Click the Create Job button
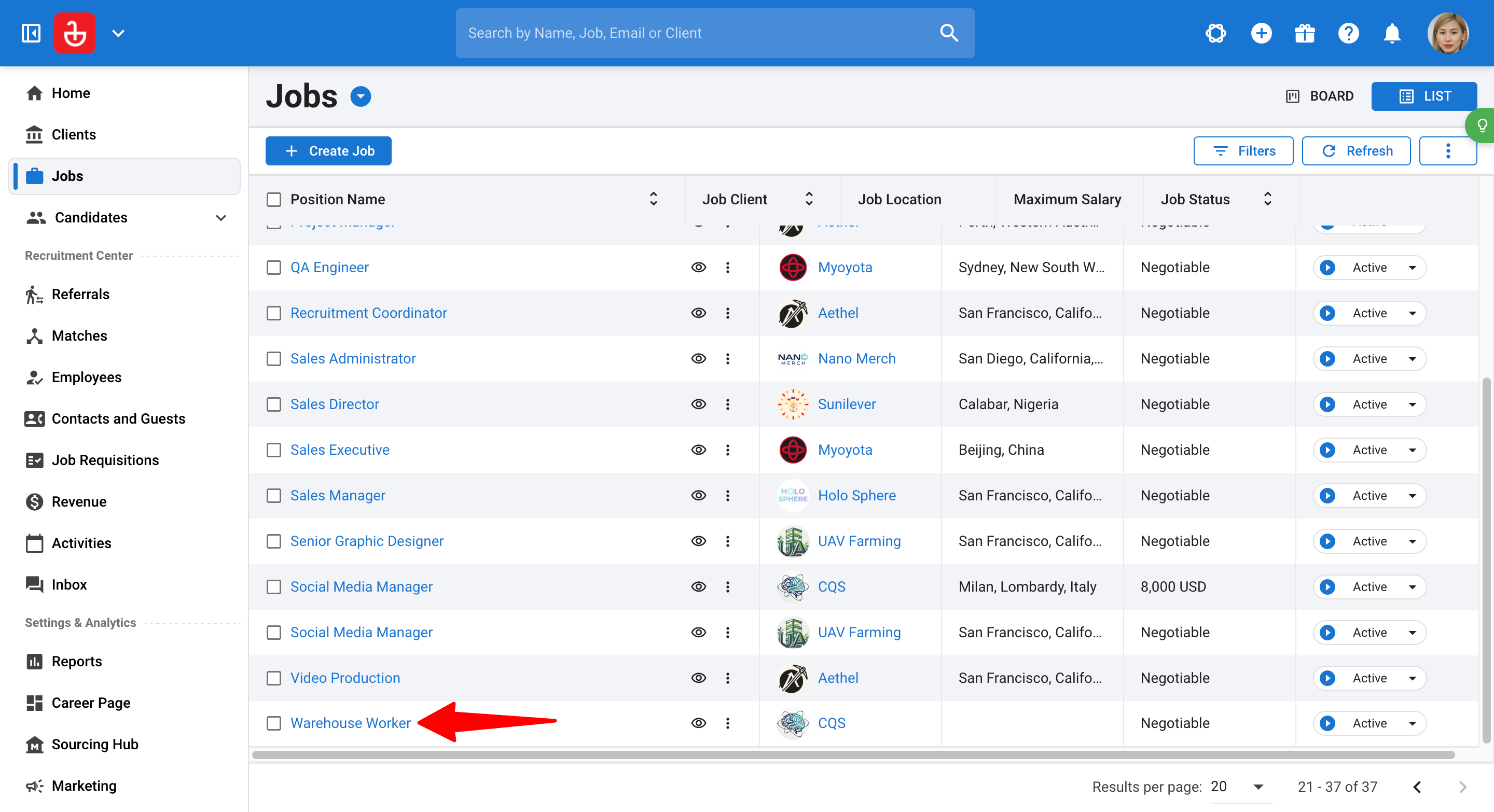 click(328, 151)
